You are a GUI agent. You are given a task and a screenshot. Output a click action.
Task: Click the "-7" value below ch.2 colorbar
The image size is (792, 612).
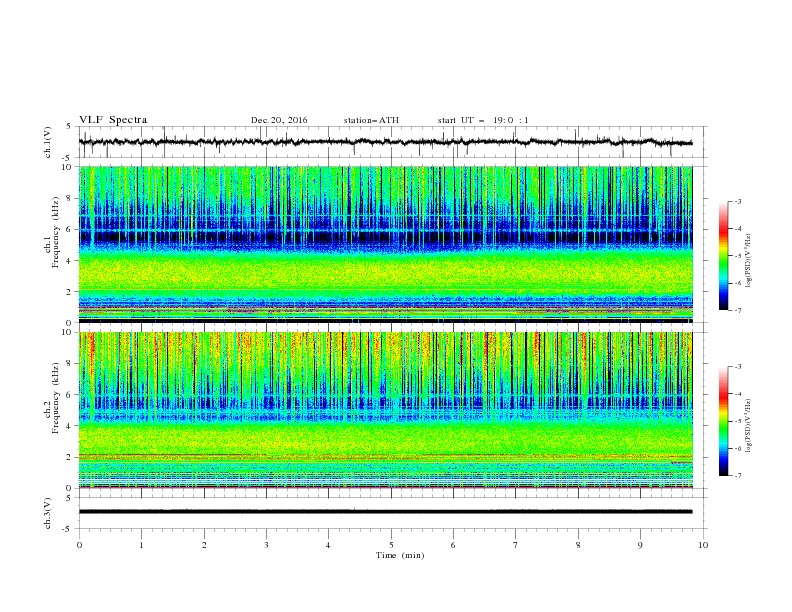(x=737, y=476)
